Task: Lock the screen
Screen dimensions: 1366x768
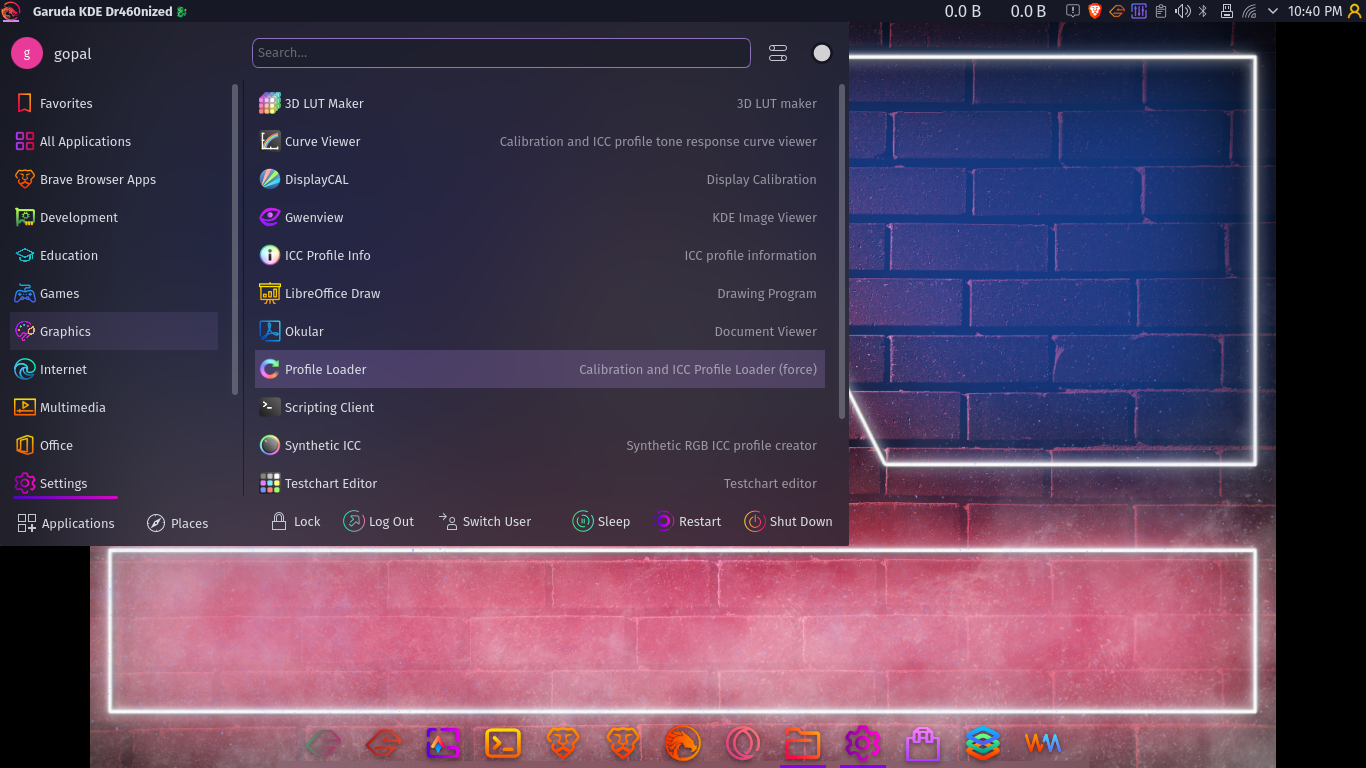Action: pos(296,521)
